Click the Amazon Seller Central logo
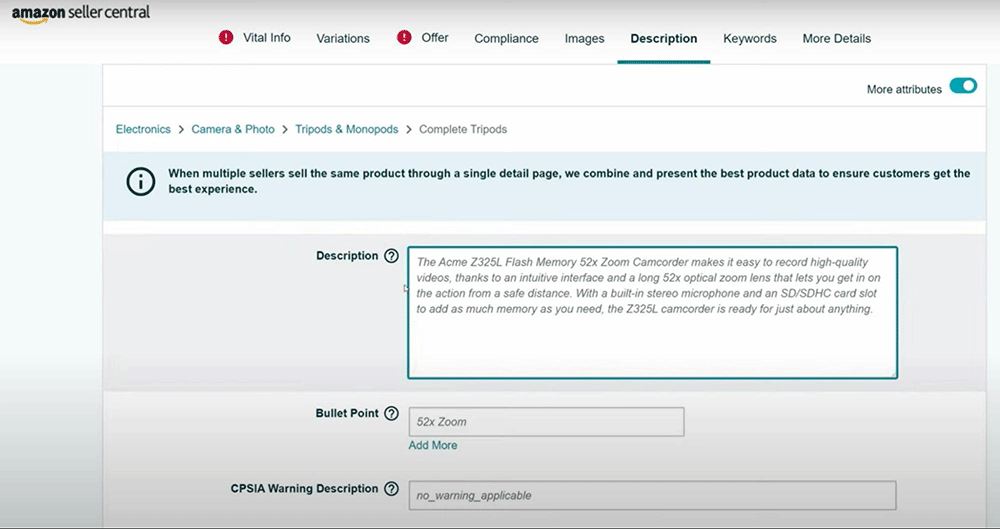 (x=80, y=12)
